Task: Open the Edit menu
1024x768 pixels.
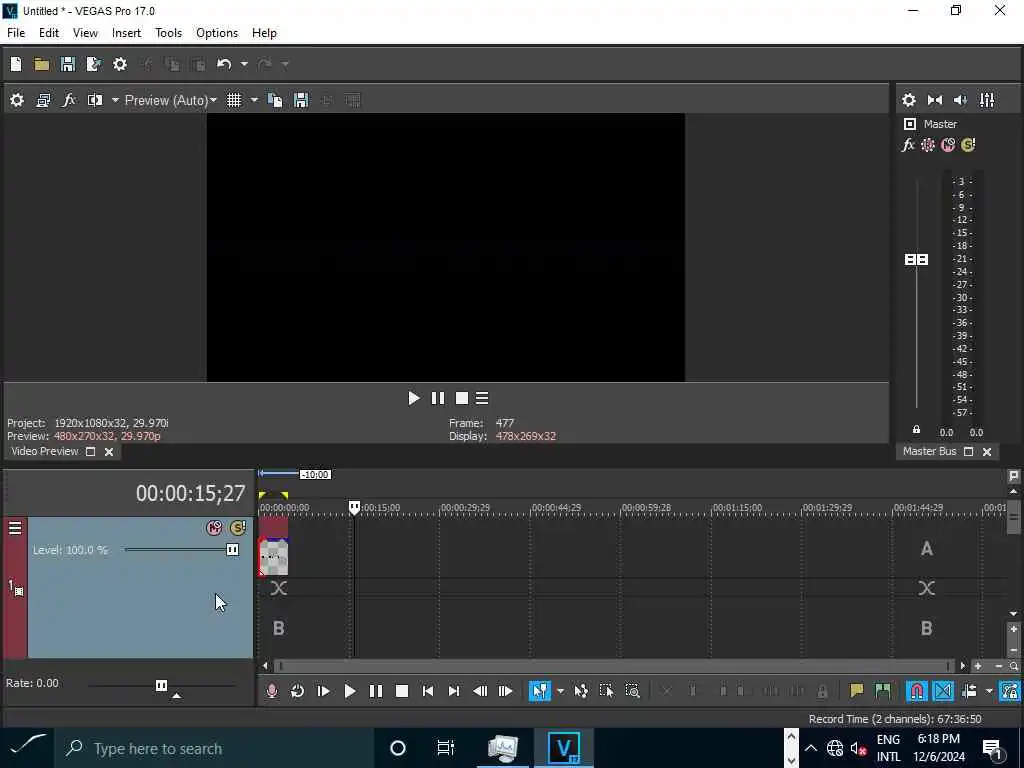Action: click(x=49, y=33)
